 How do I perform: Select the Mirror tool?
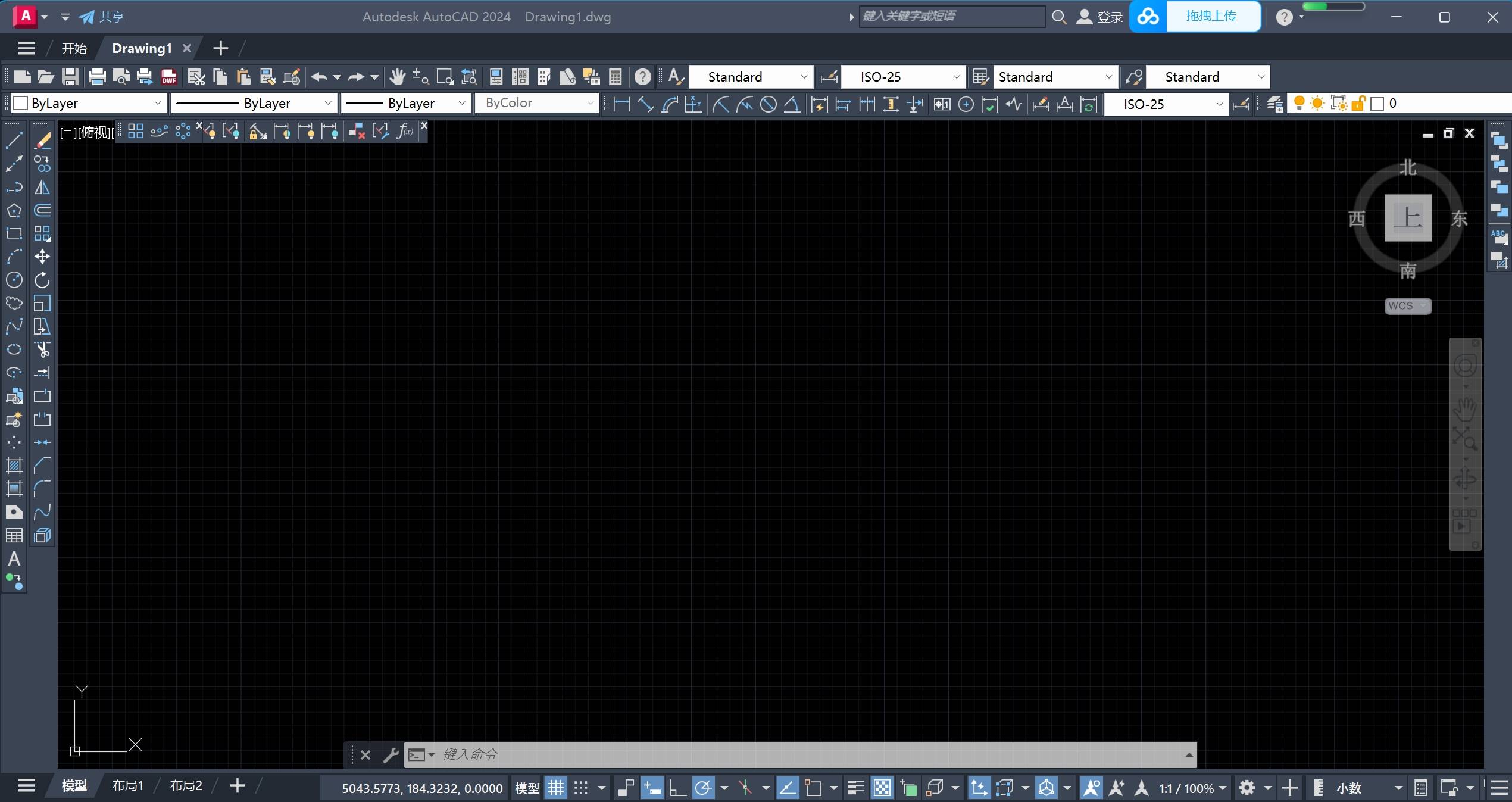pyautogui.click(x=42, y=188)
